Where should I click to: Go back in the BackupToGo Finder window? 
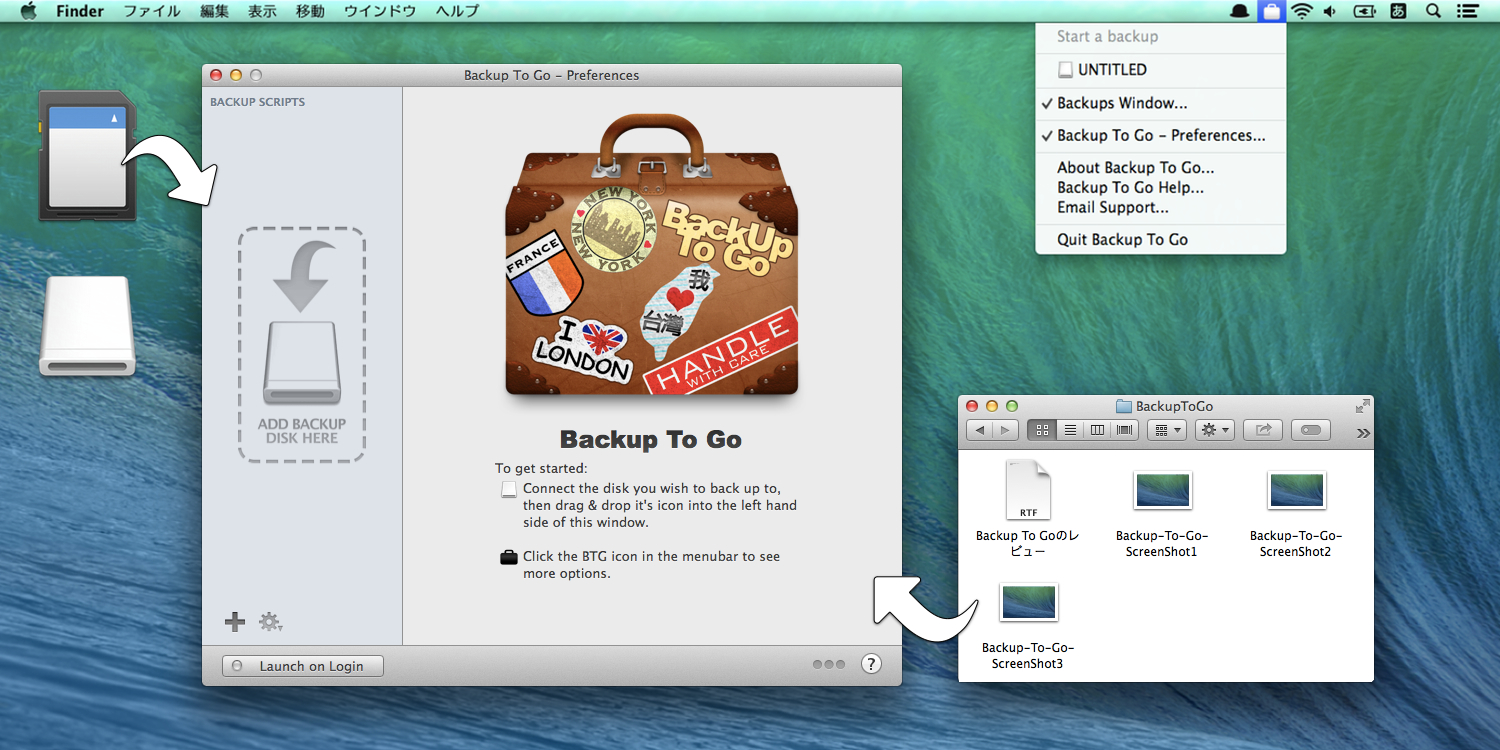point(980,430)
